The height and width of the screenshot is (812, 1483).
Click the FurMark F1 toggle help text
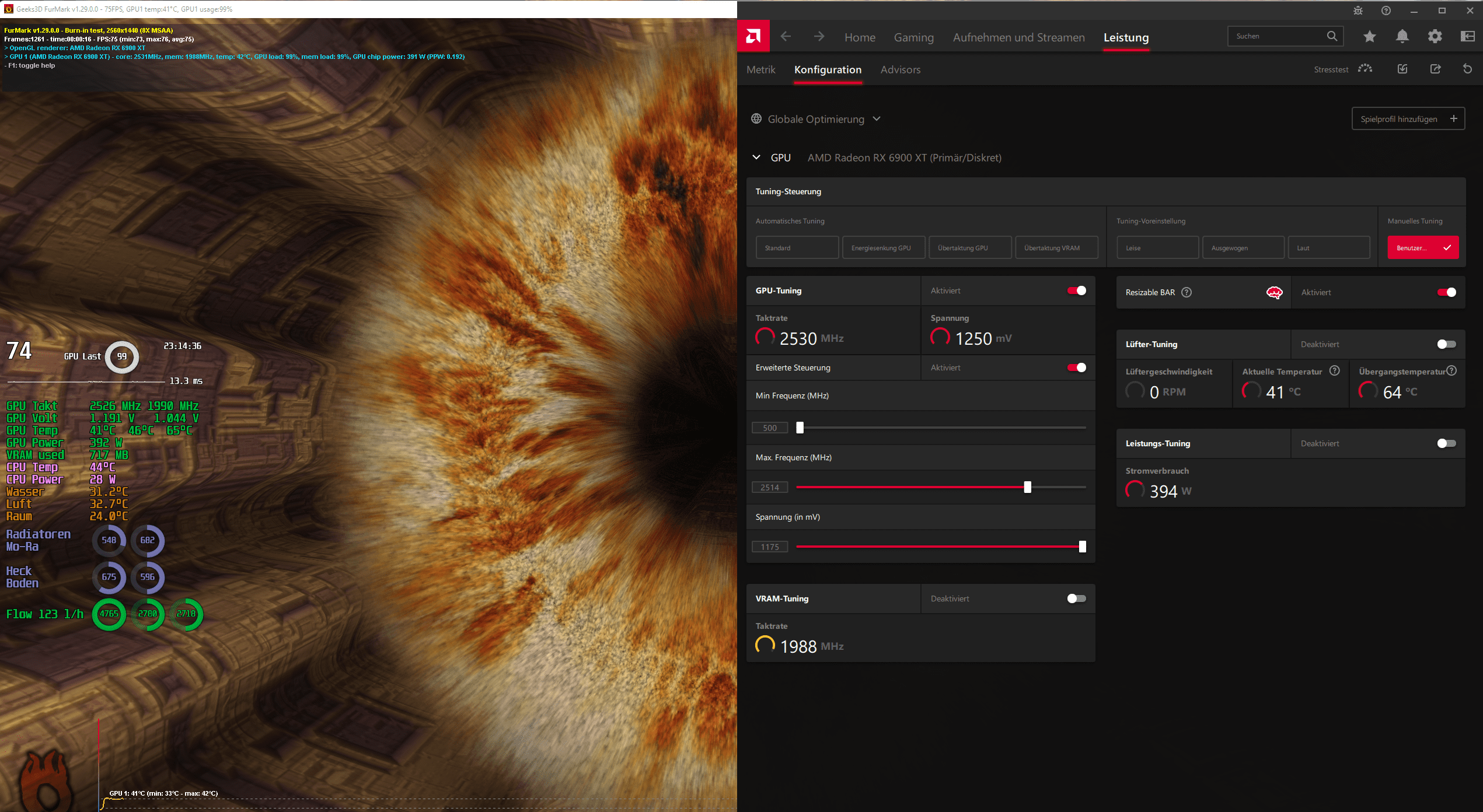click(x=30, y=65)
